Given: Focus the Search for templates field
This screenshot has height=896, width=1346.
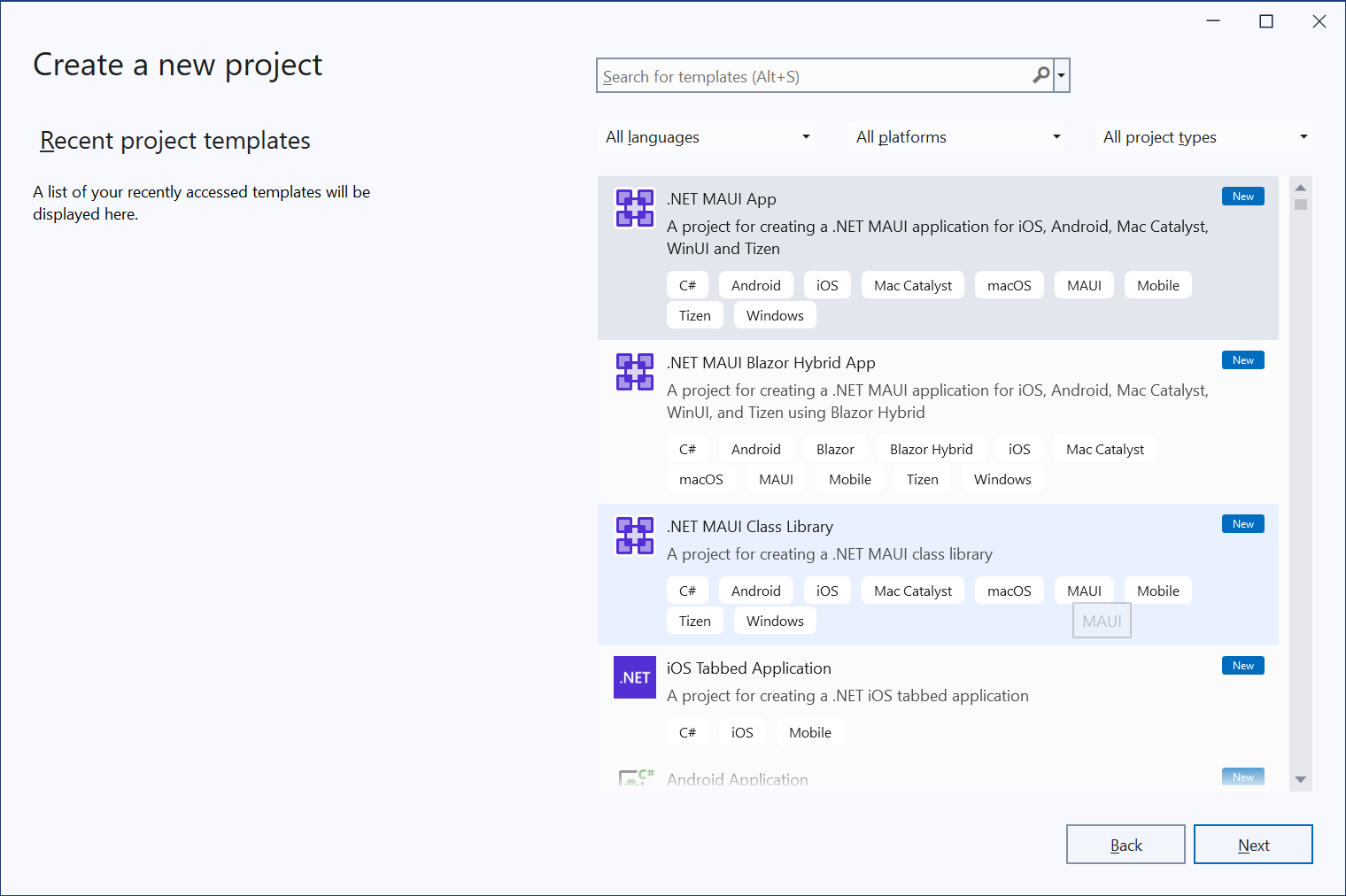Looking at the screenshot, I should (815, 76).
